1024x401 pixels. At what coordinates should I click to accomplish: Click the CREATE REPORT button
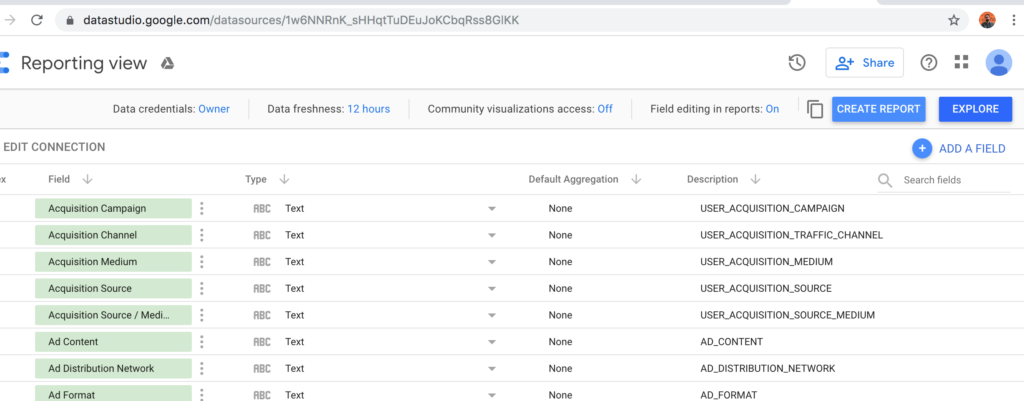(x=878, y=109)
